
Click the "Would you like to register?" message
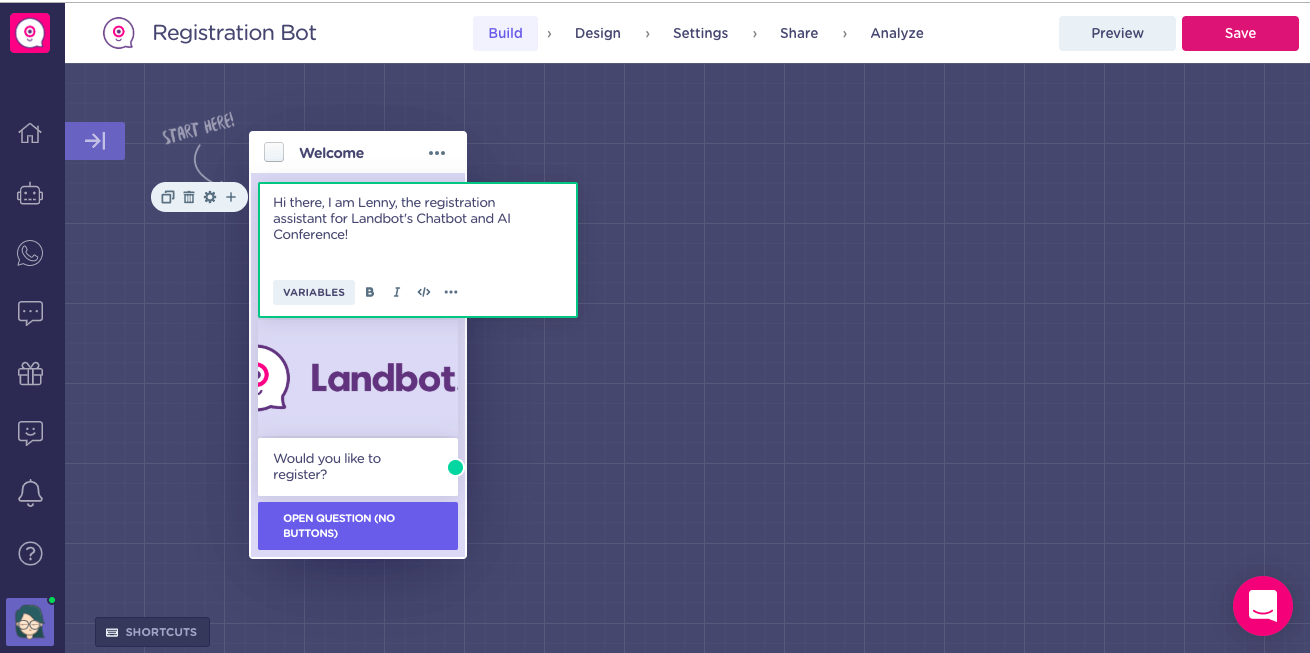click(x=358, y=467)
